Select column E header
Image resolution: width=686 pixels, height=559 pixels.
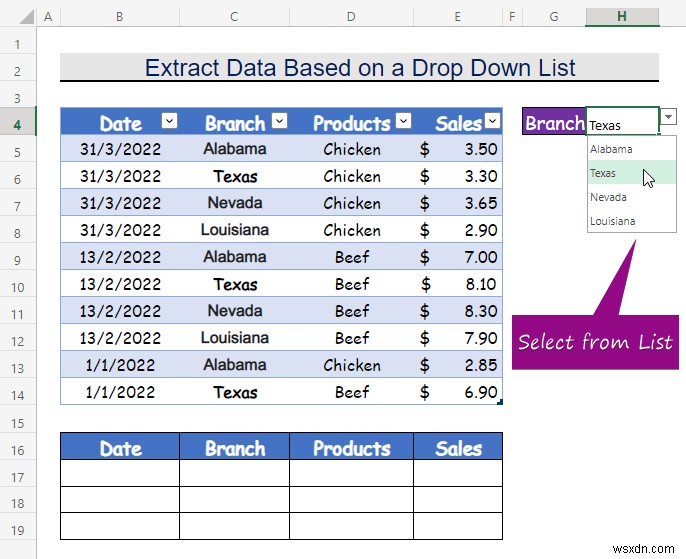(x=457, y=17)
